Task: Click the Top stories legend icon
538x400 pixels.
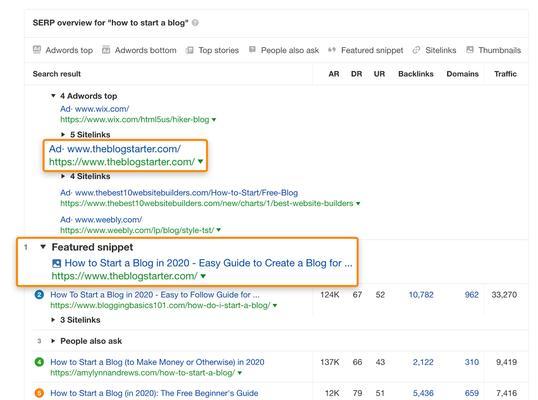Action: pos(190,50)
